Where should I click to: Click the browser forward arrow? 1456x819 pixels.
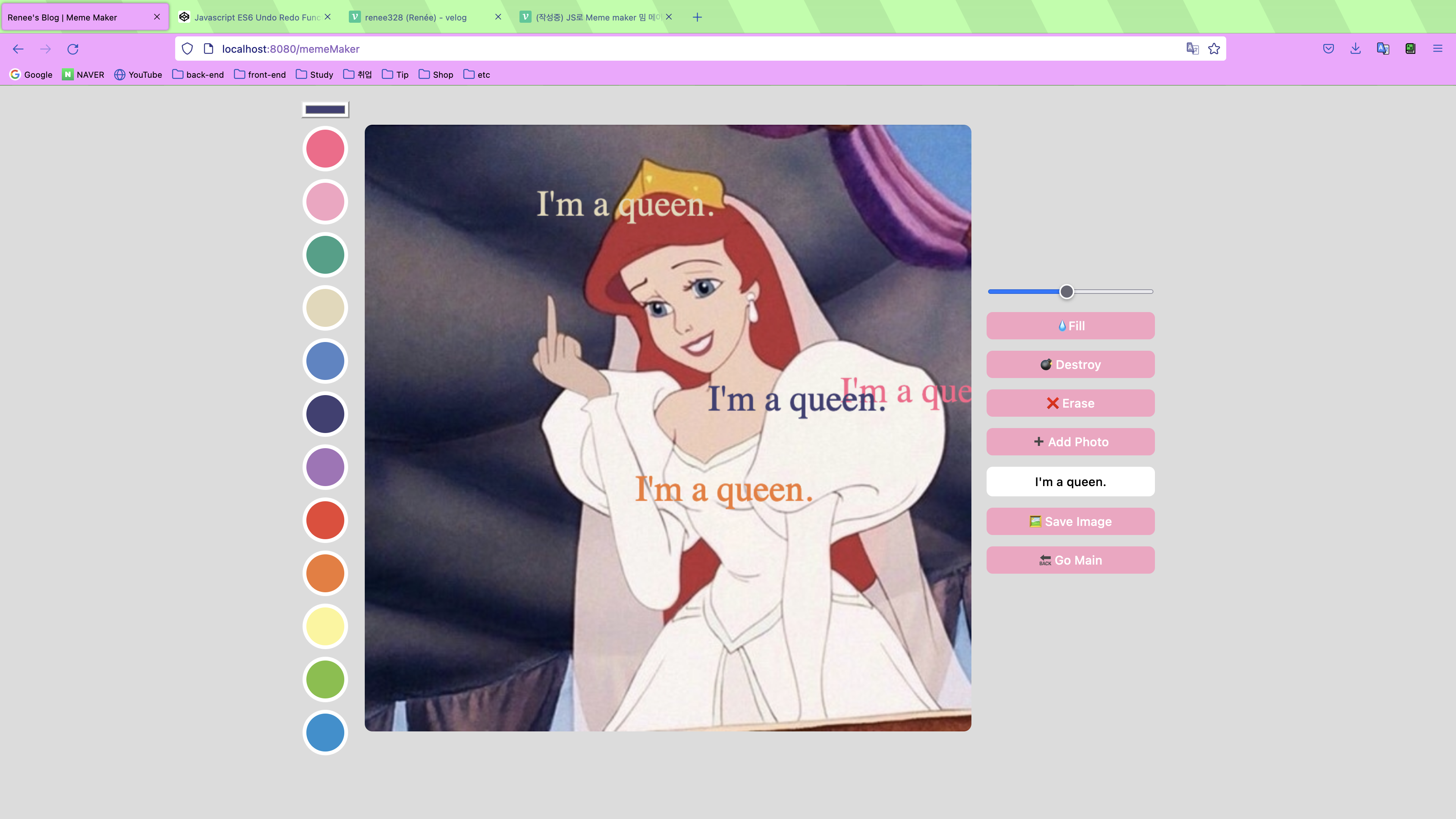click(45, 49)
